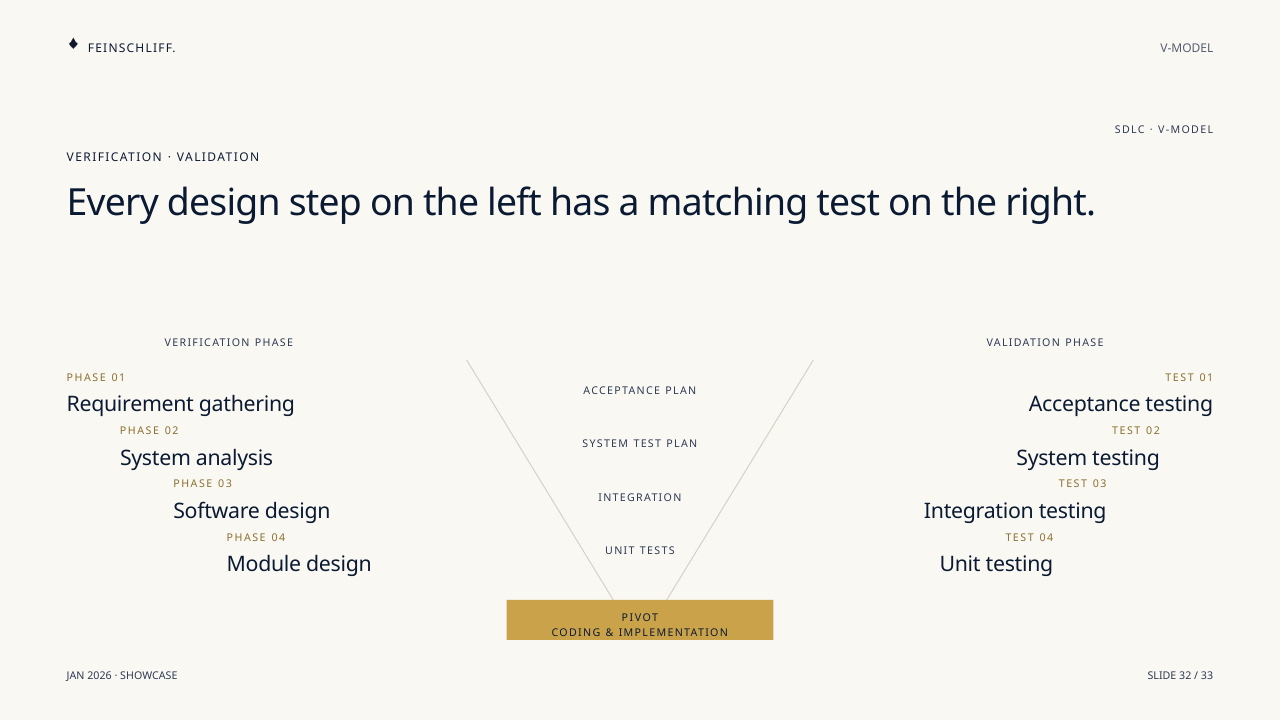Viewport: 1281px width, 720px height.
Task: Select the SYSTEM TEST PLAN label
Action: (640, 443)
